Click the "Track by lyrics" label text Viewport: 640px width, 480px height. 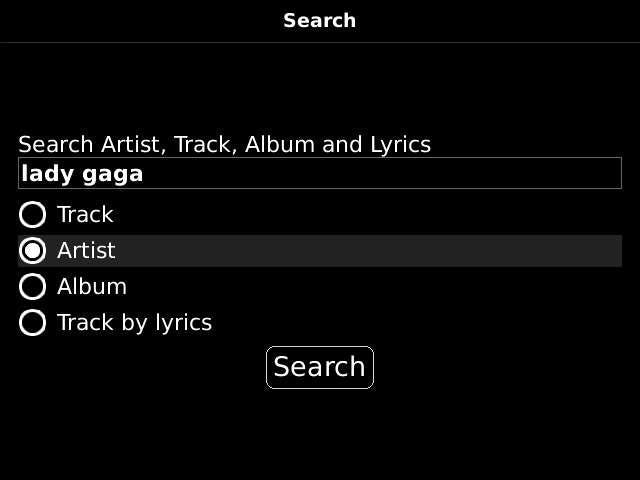click(134, 323)
